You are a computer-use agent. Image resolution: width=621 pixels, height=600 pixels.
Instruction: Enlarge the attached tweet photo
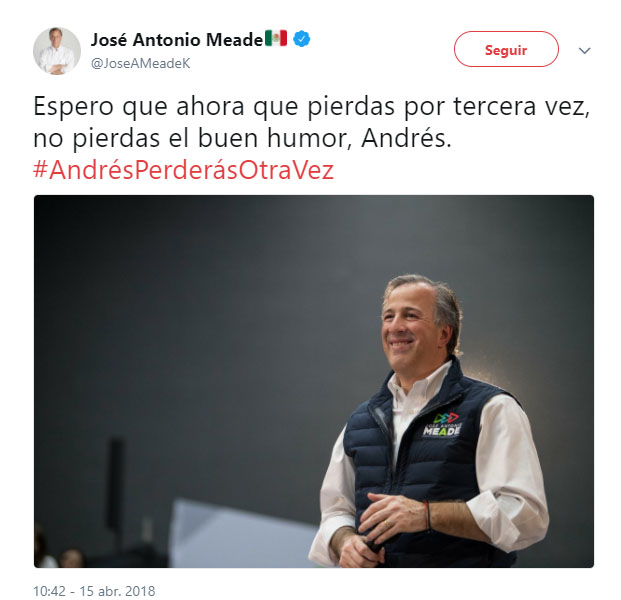314,381
